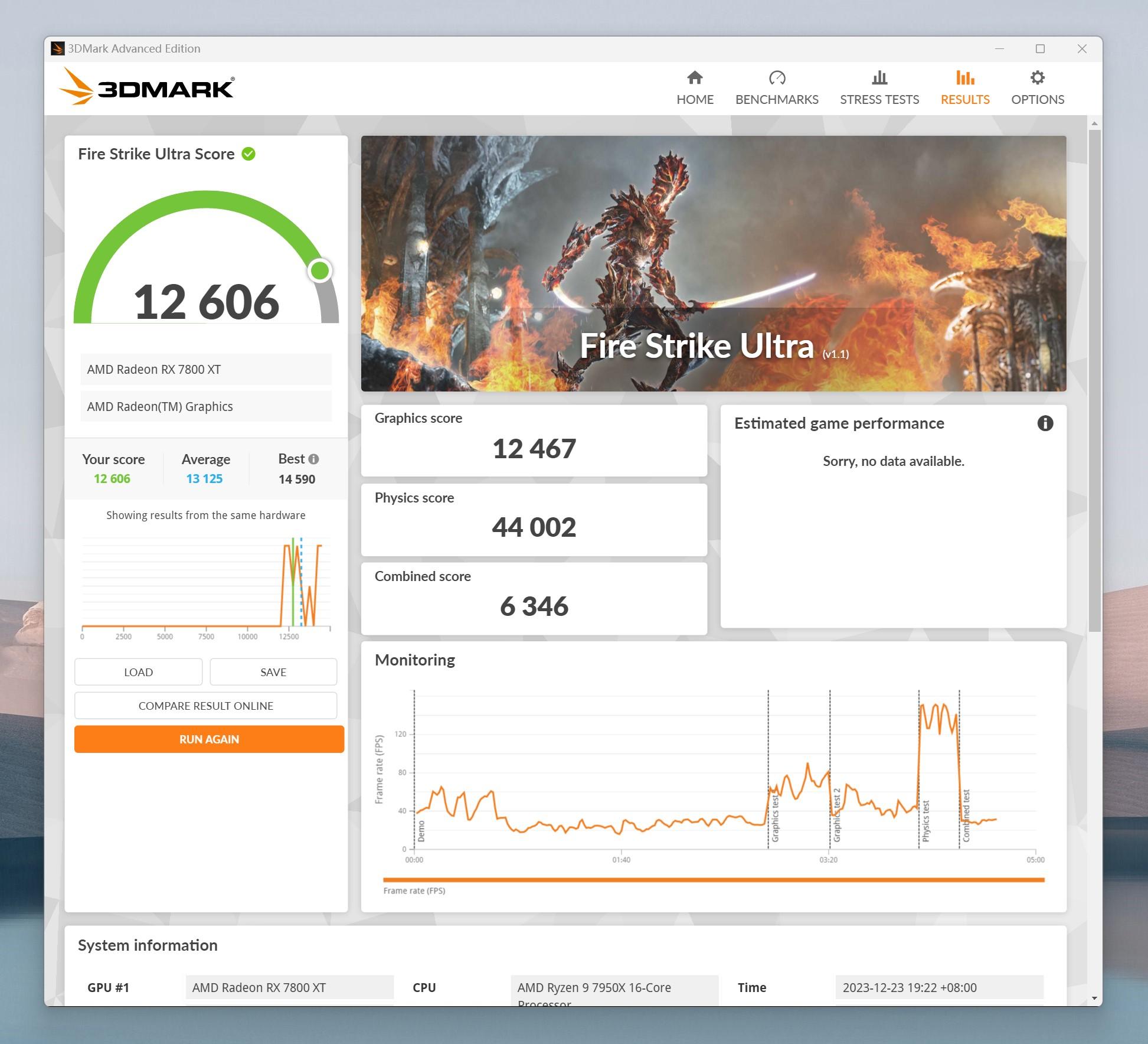
Task: Click green validation checkmark beside score title
Action: click(x=248, y=154)
